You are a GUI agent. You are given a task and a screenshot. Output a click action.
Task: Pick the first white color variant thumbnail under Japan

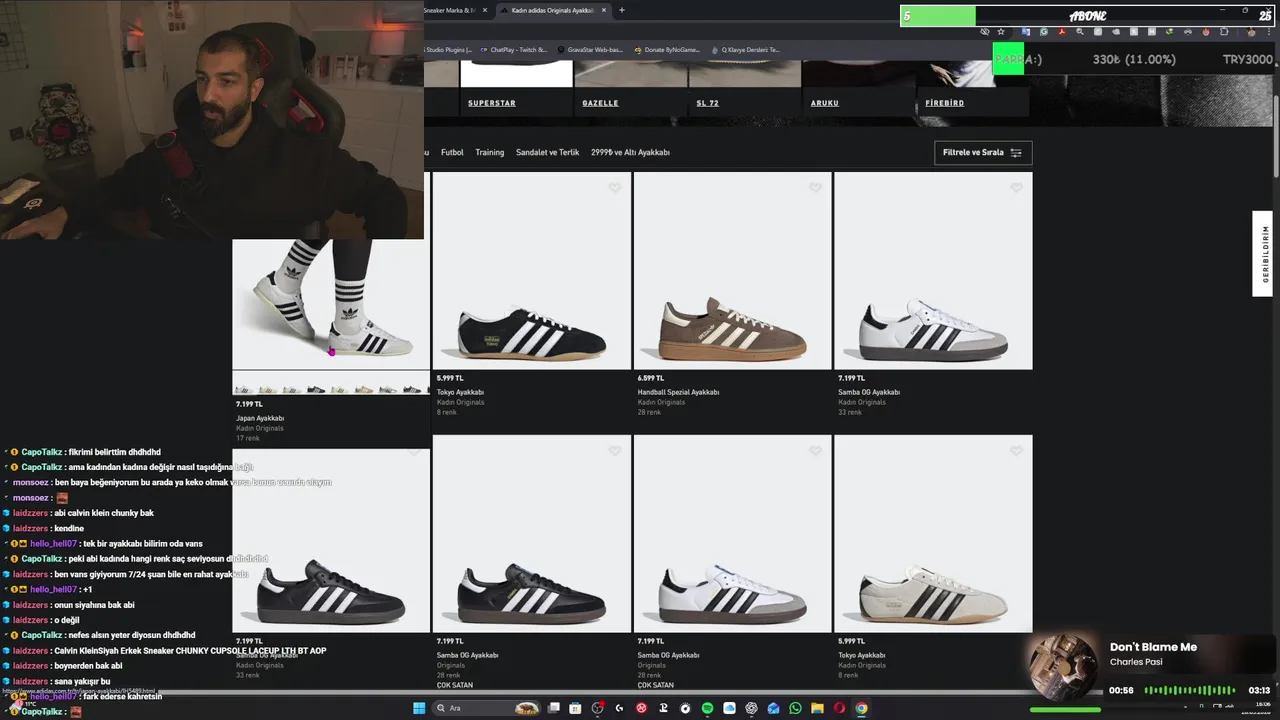coord(243,389)
